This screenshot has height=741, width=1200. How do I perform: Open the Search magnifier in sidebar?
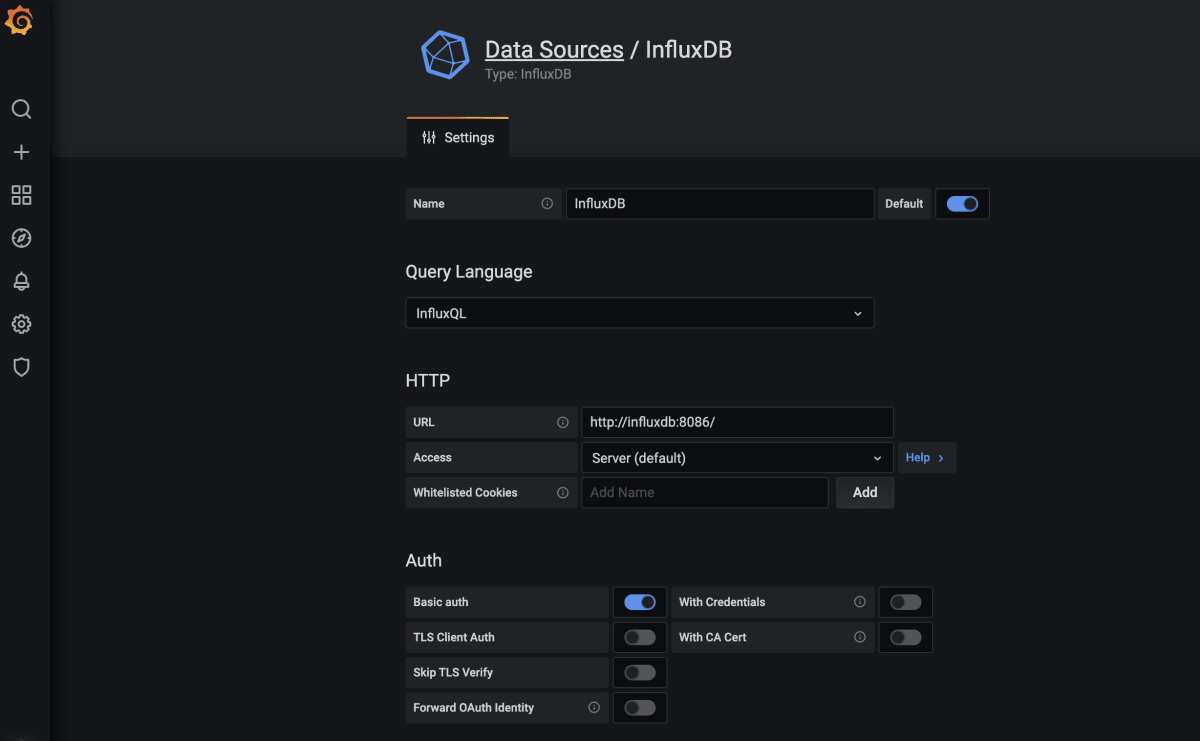click(21, 109)
